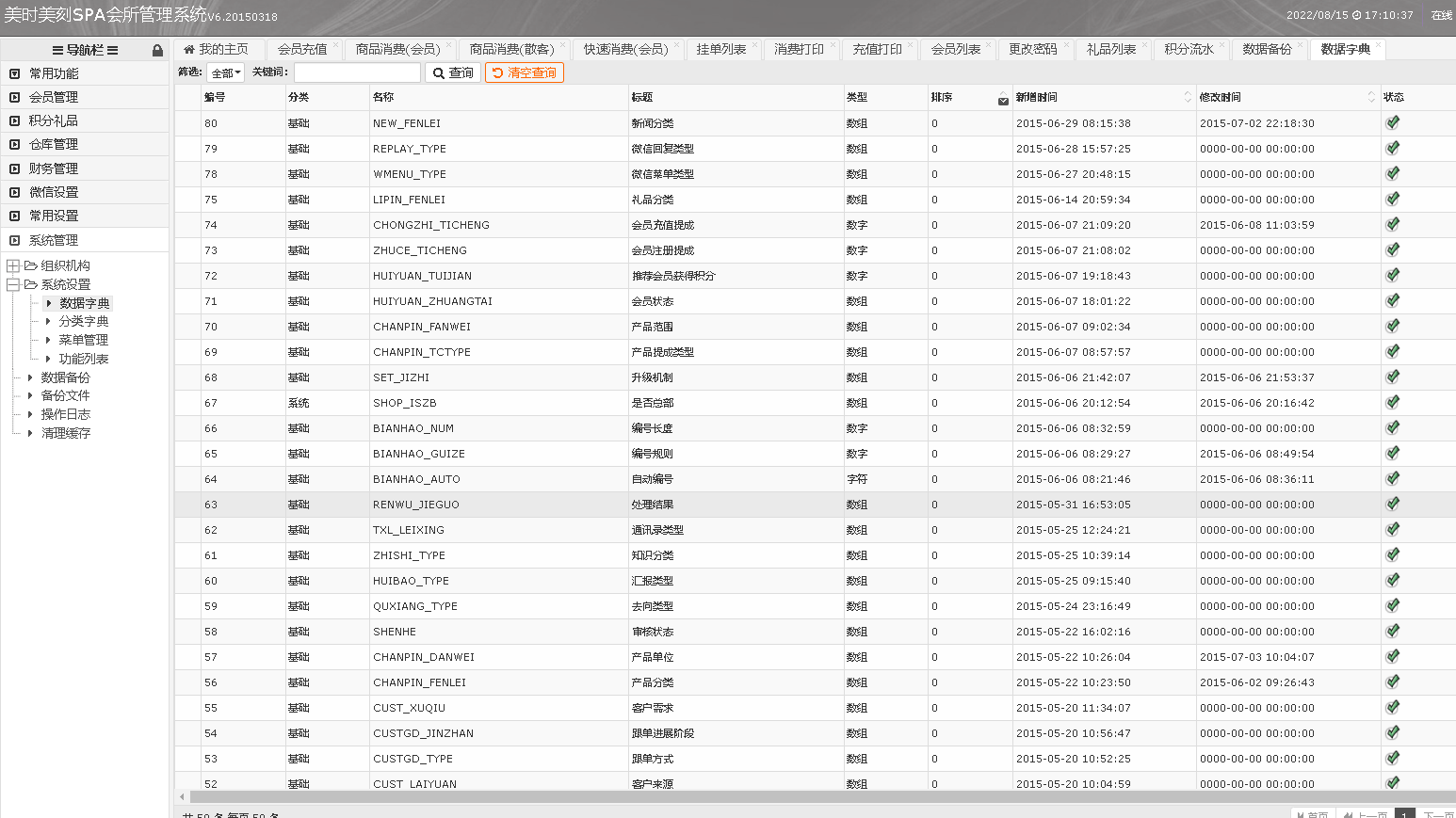Switch to the 会员列表 tab
The height and width of the screenshot is (818, 1456).
[955, 49]
